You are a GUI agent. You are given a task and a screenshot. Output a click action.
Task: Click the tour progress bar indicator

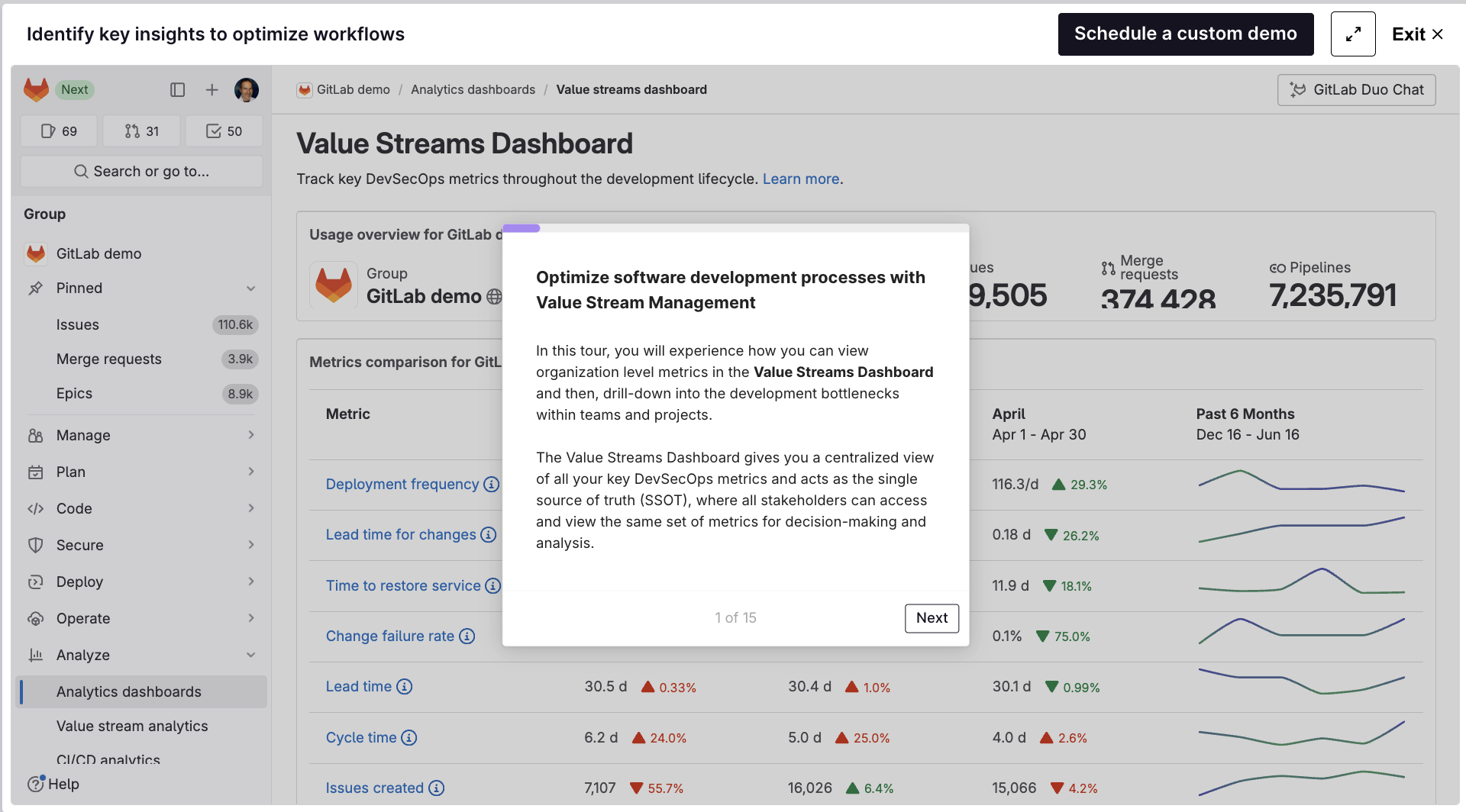point(521,228)
